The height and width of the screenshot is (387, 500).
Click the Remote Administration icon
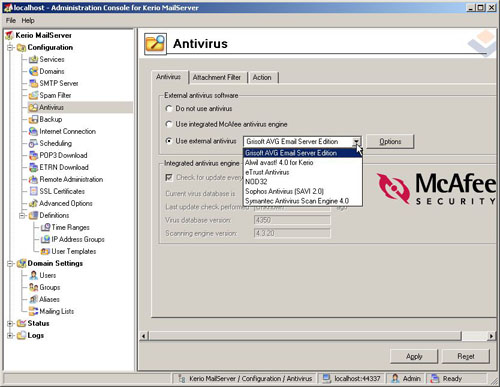point(33,179)
